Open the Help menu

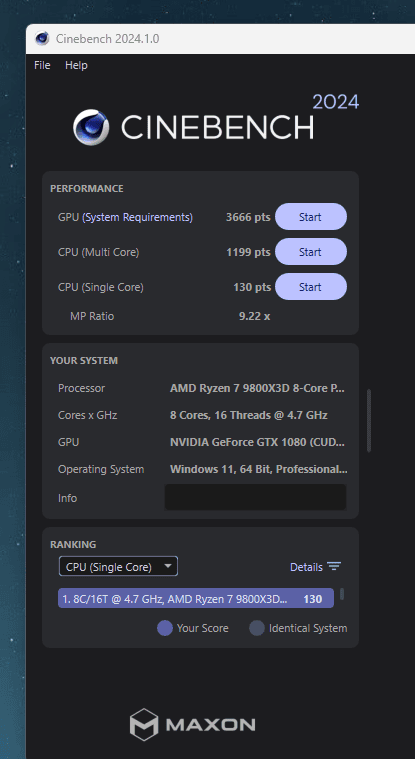coord(76,65)
